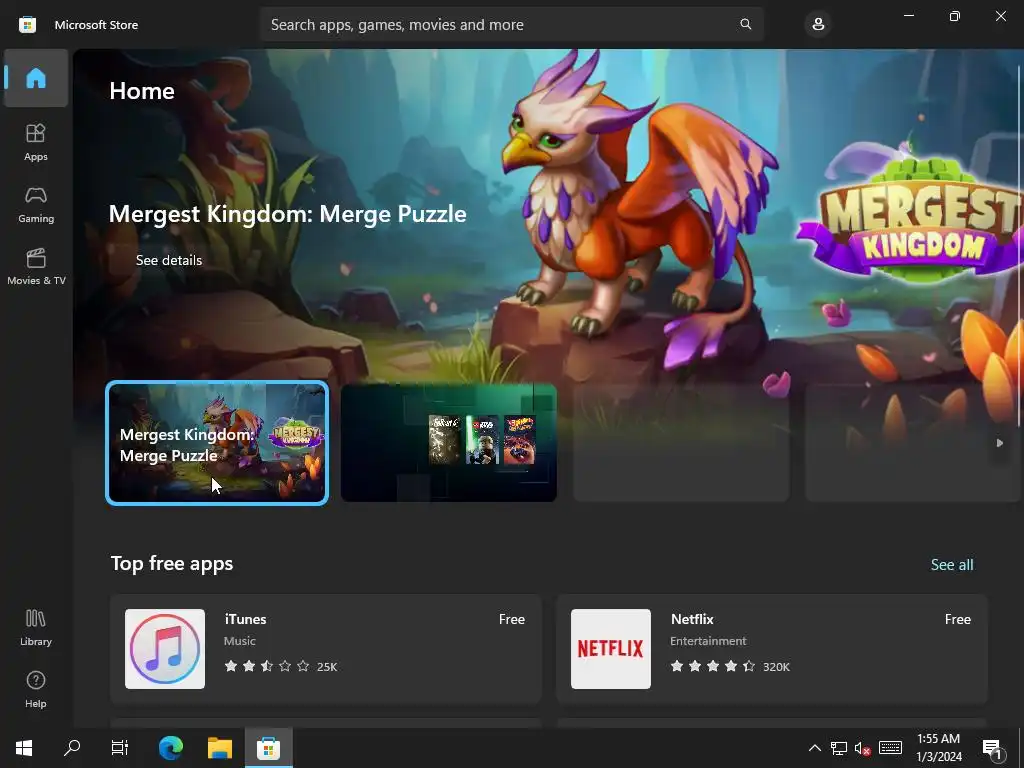
Task: Open the Help page
Action: [36, 690]
